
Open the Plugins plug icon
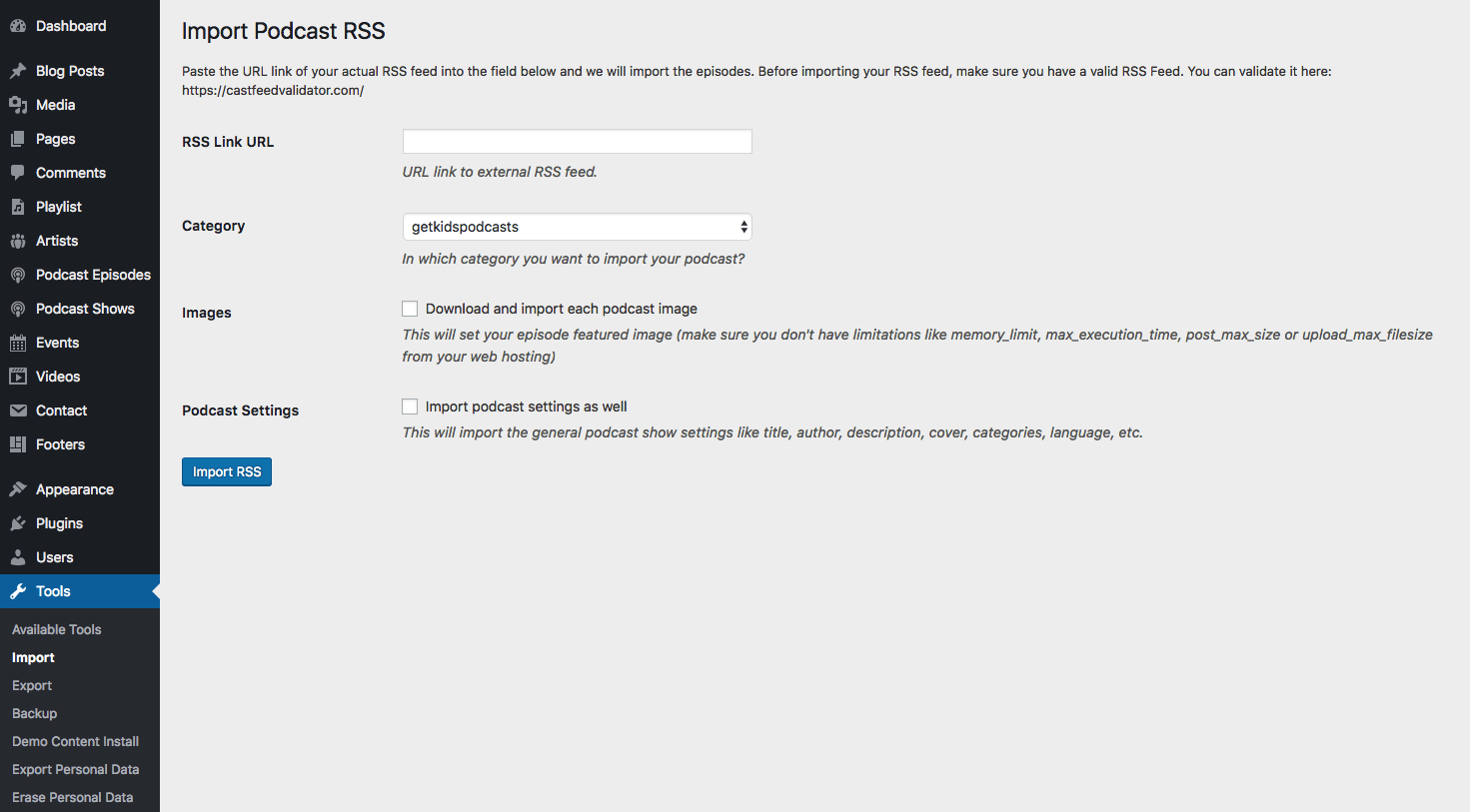tap(18, 523)
